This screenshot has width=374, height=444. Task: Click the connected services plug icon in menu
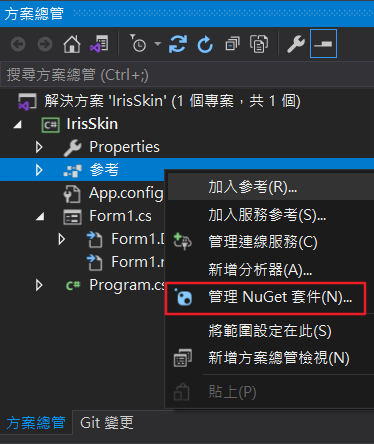(x=182, y=242)
